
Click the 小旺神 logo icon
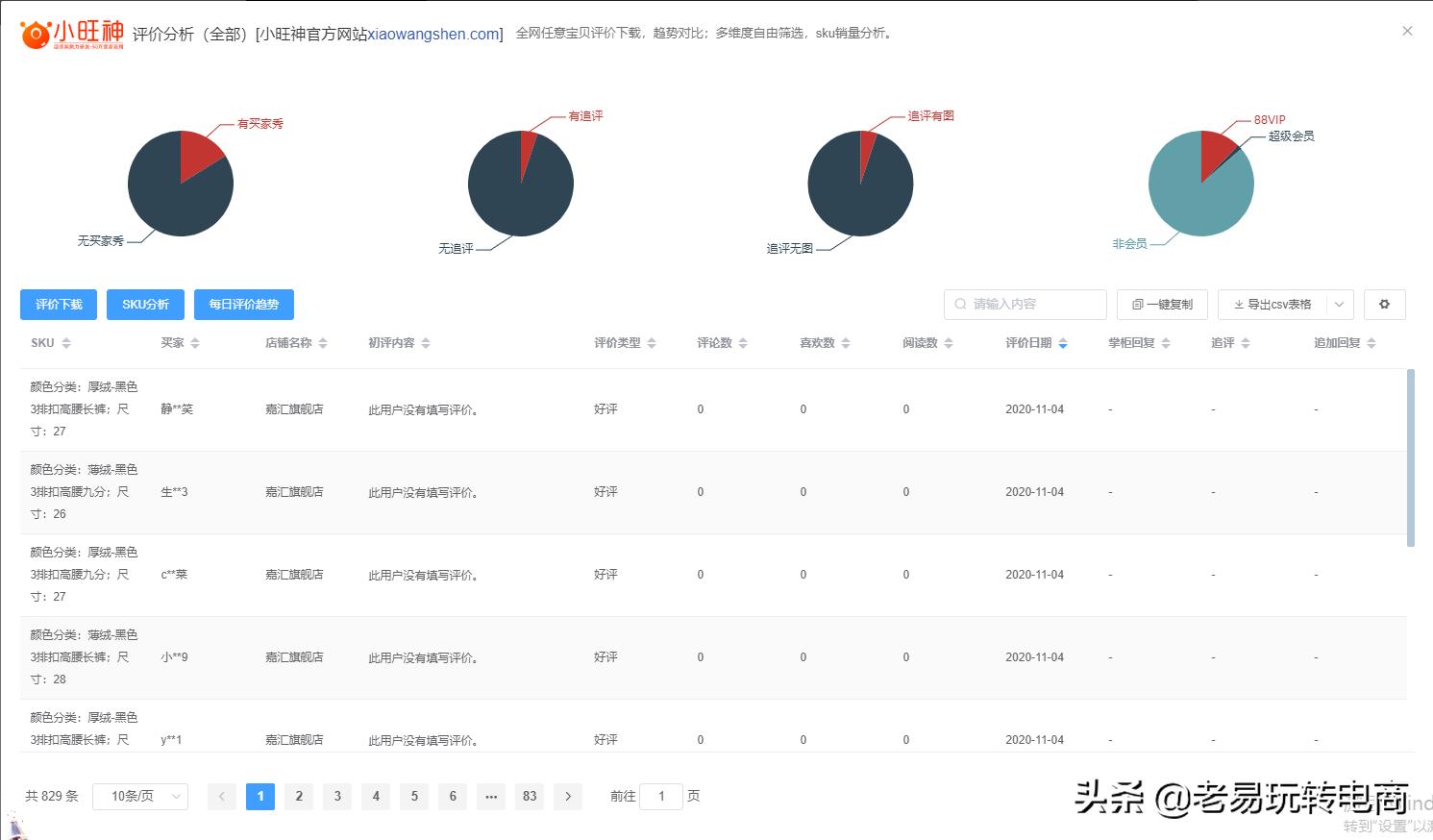[x=36, y=32]
